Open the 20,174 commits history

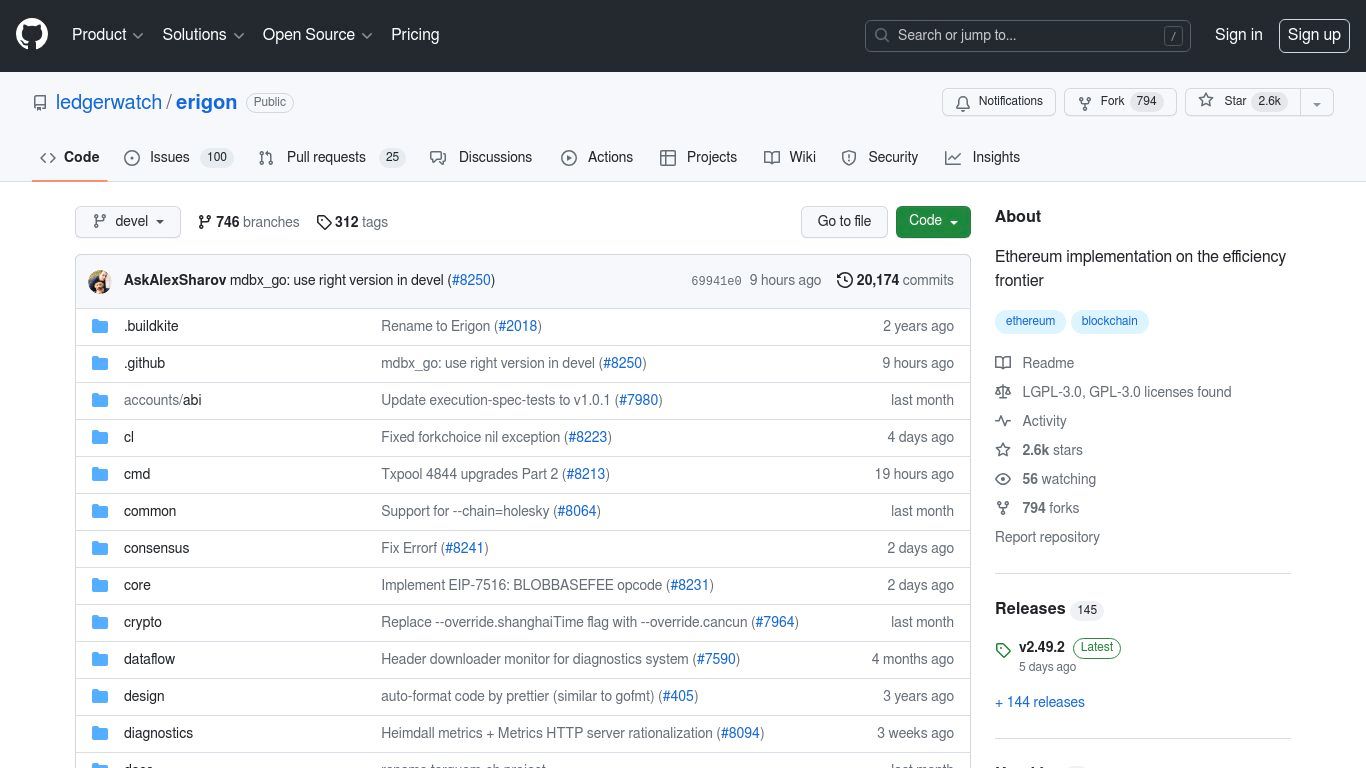pos(895,280)
